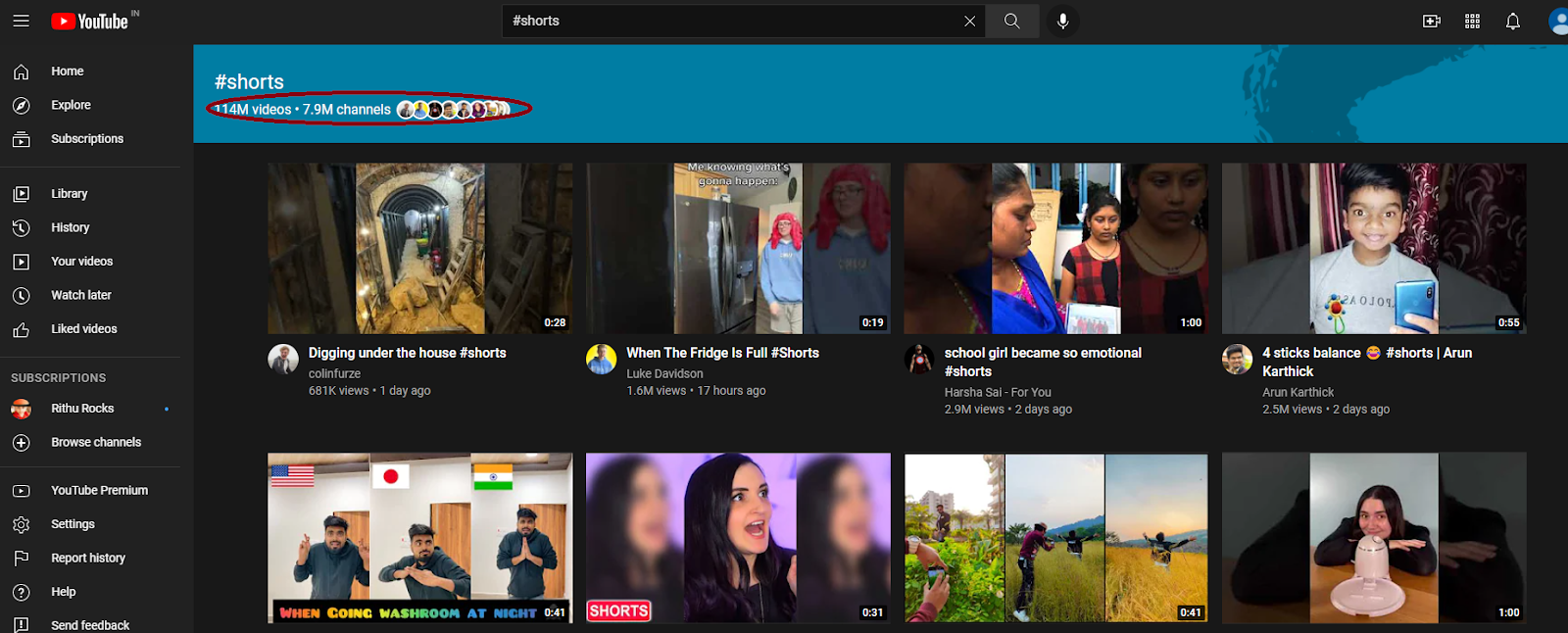
Task: Click the Settings gear icon
Action: [x=21, y=524]
